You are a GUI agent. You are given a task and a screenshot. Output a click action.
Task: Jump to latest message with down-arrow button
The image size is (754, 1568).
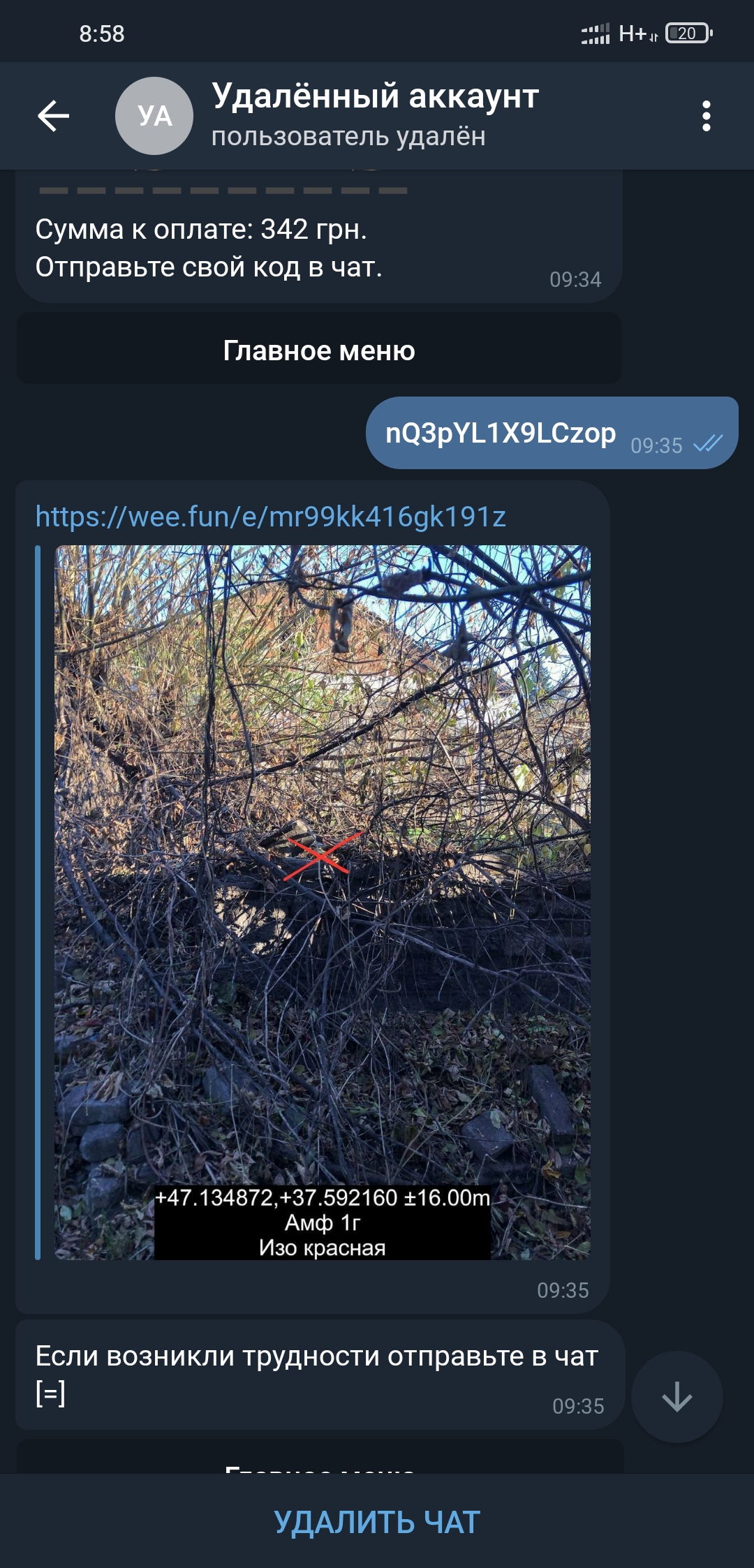[677, 1397]
